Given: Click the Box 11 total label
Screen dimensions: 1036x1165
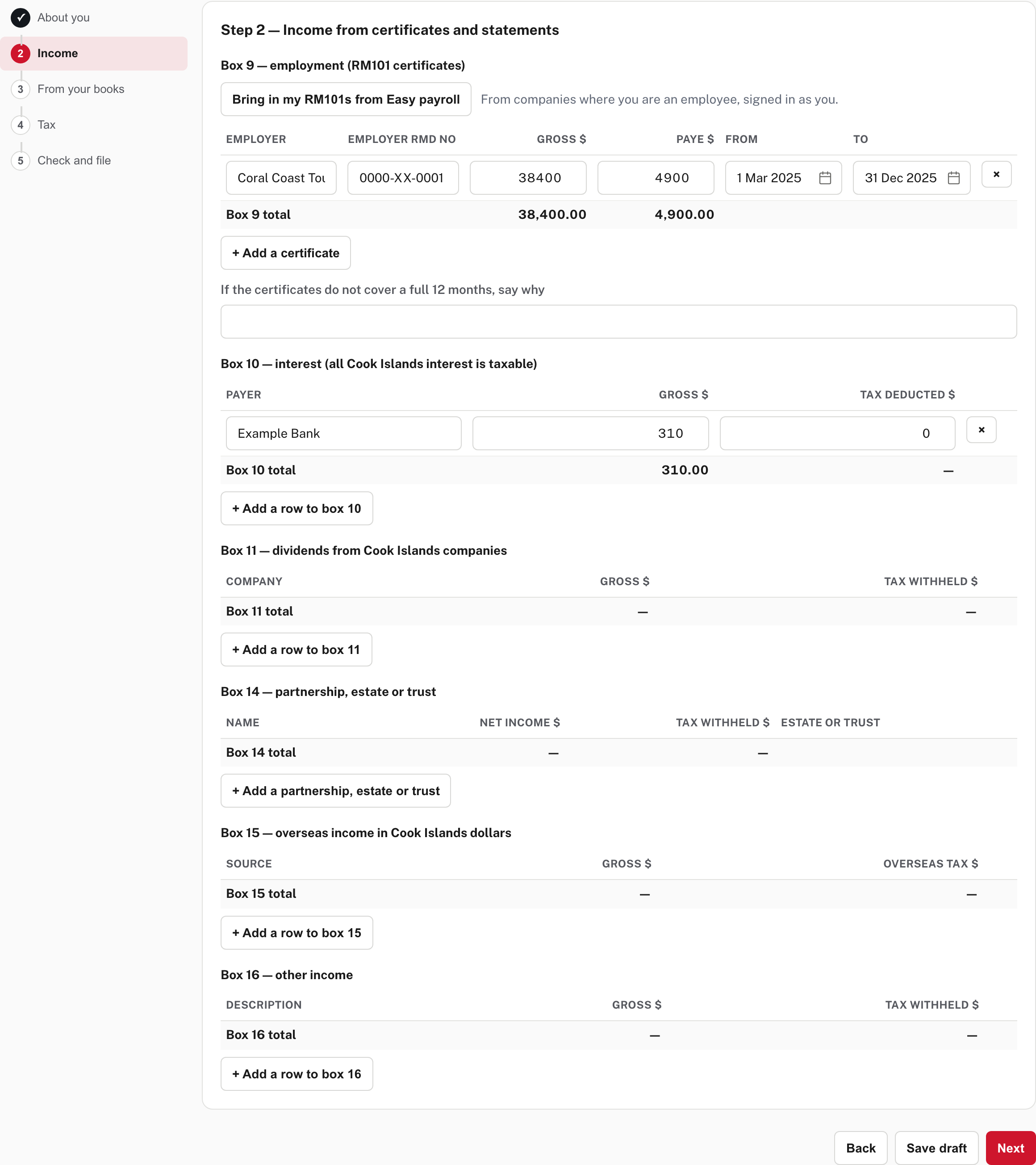Looking at the screenshot, I should pos(259,612).
